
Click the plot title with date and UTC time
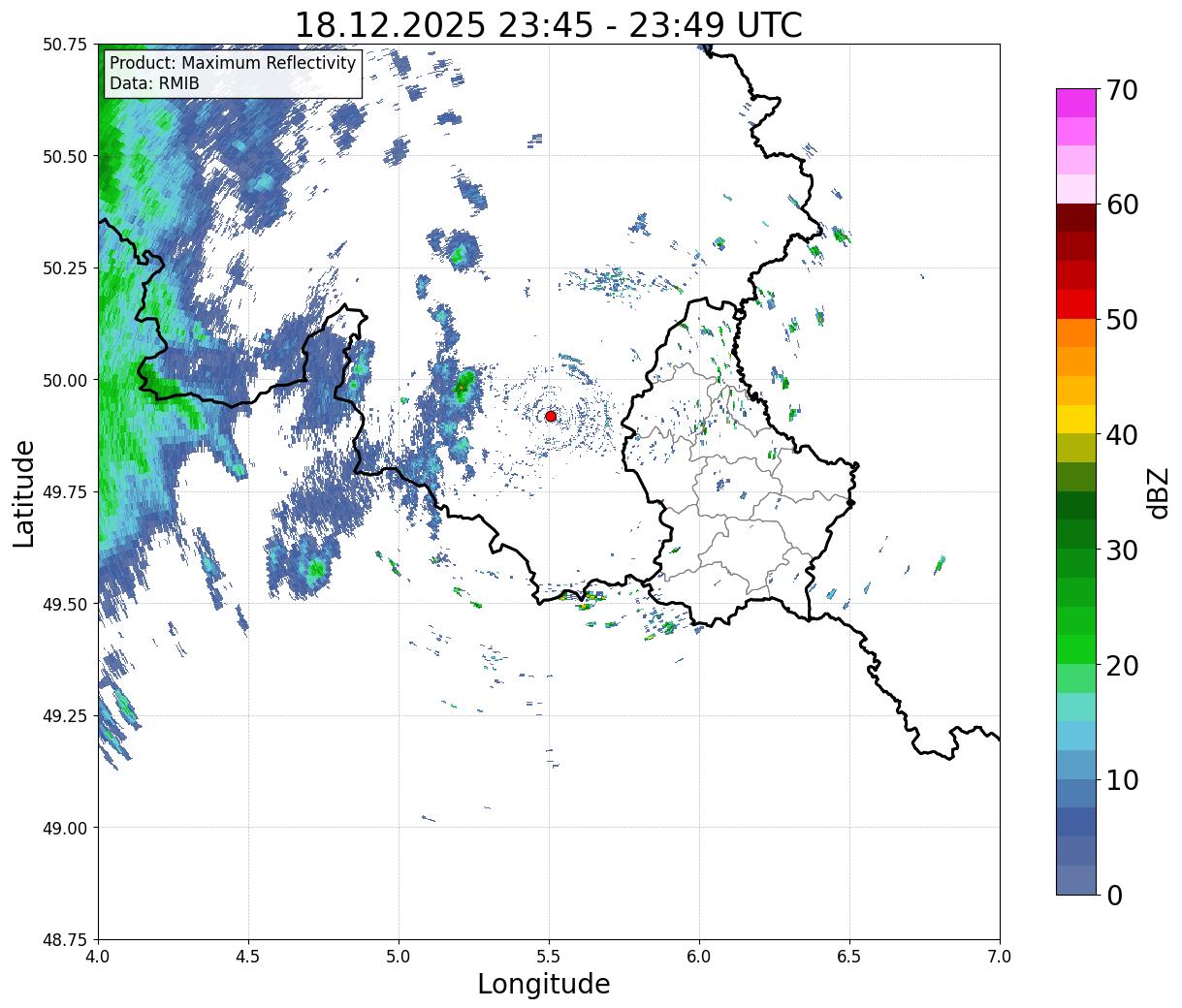click(549, 24)
